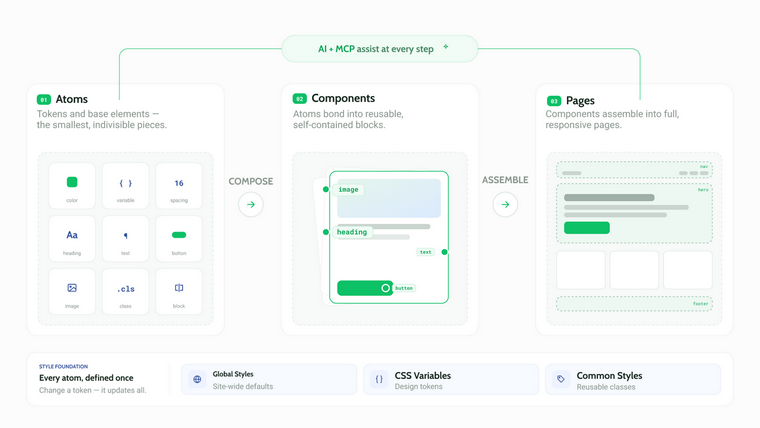This screenshot has width=760, height=428.
Task: Pick the green button atom tile
Action: (x=179, y=239)
